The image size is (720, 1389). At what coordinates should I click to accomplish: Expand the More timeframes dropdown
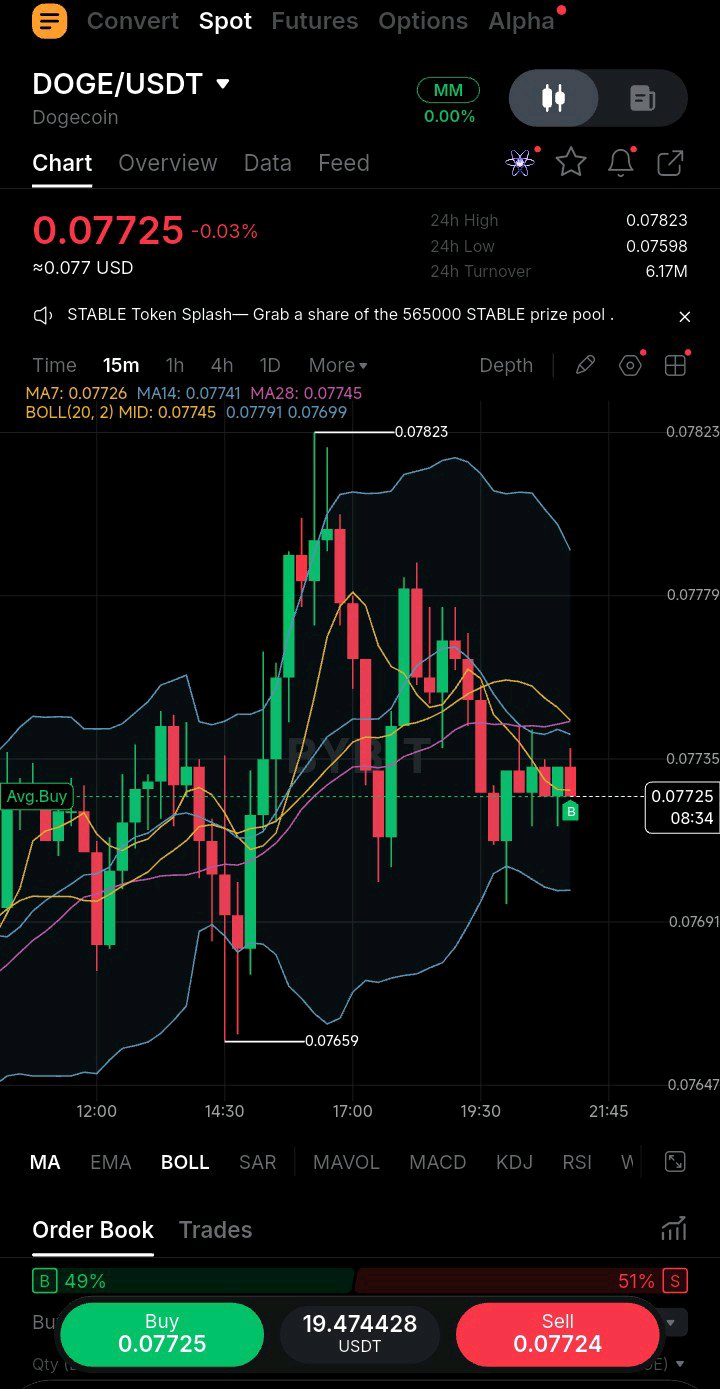pyautogui.click(x=338, y=365)
